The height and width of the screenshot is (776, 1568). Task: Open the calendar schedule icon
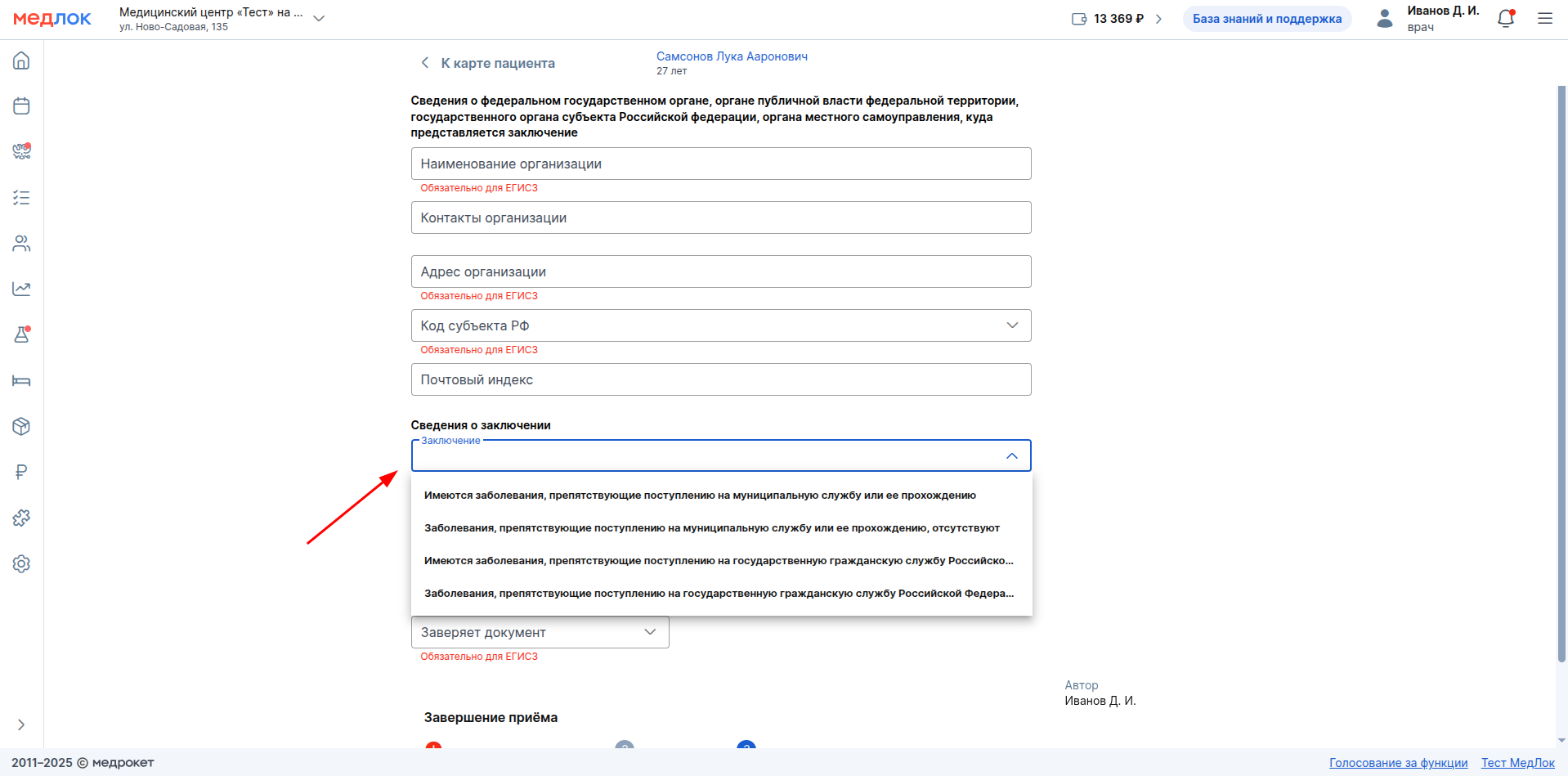21,106
